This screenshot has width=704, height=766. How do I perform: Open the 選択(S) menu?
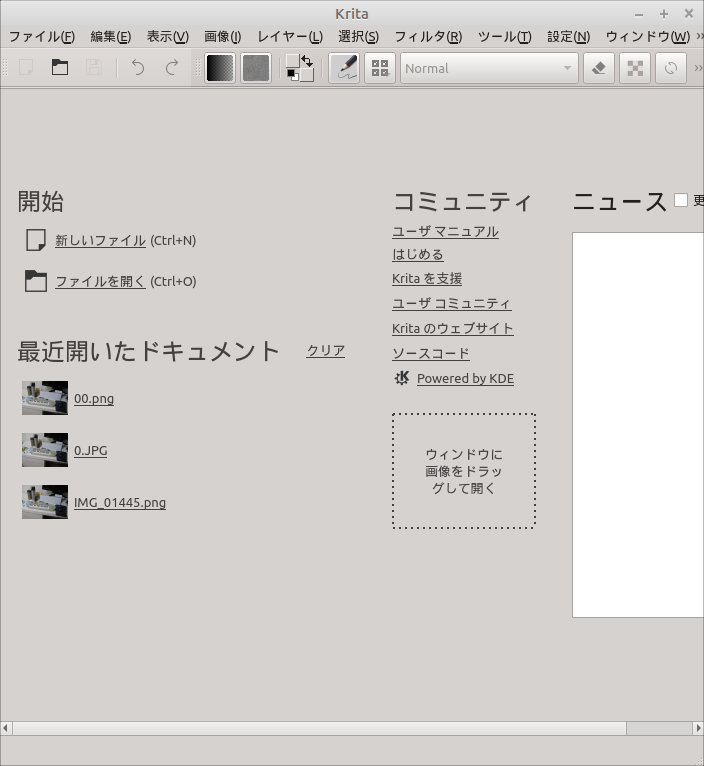(359, 37)
